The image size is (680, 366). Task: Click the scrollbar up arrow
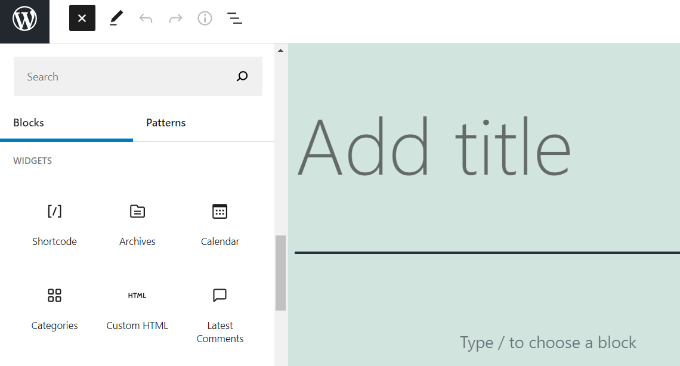point(281,51)
